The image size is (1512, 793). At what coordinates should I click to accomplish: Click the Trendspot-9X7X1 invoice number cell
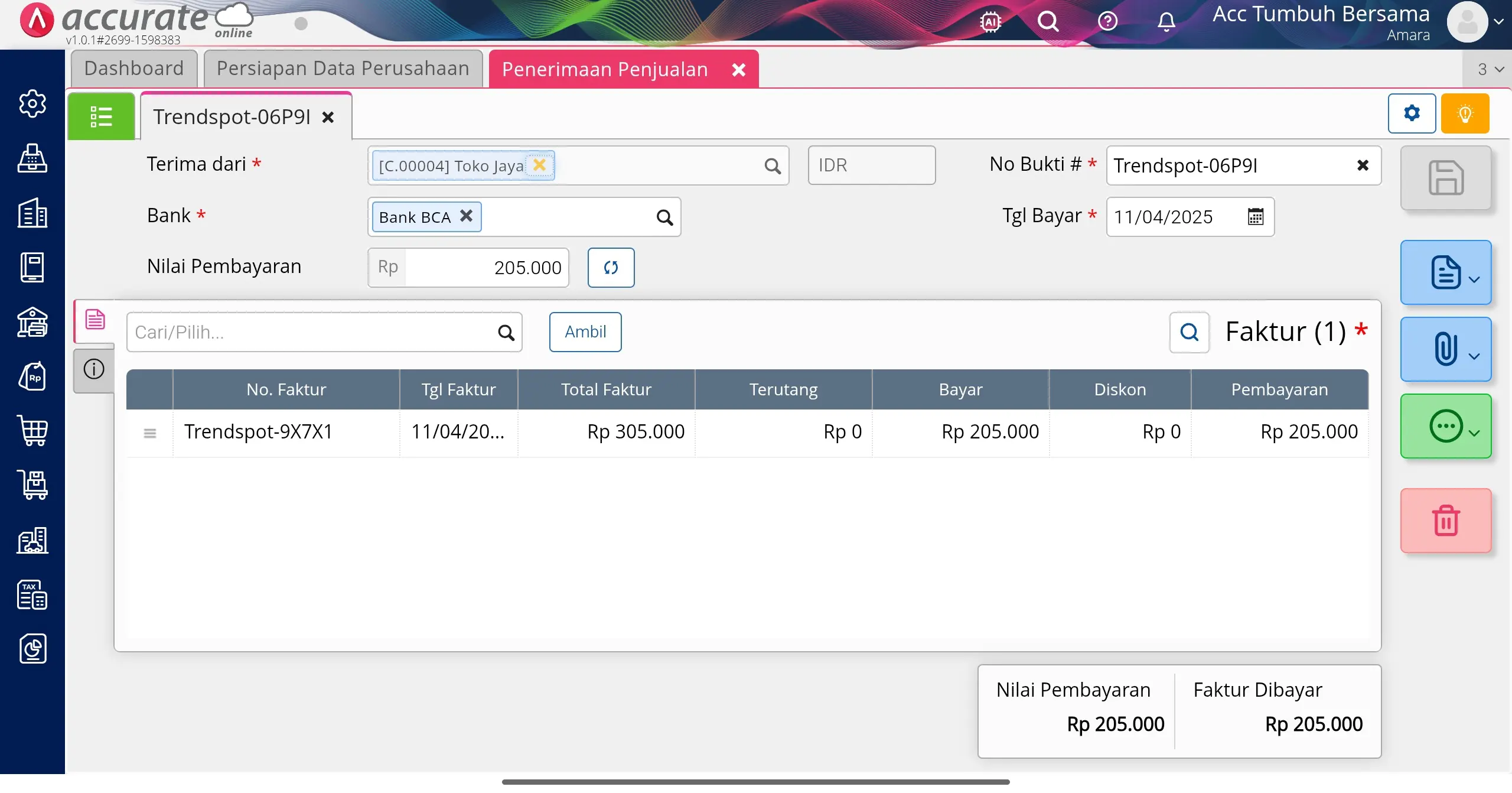point(286,432)
